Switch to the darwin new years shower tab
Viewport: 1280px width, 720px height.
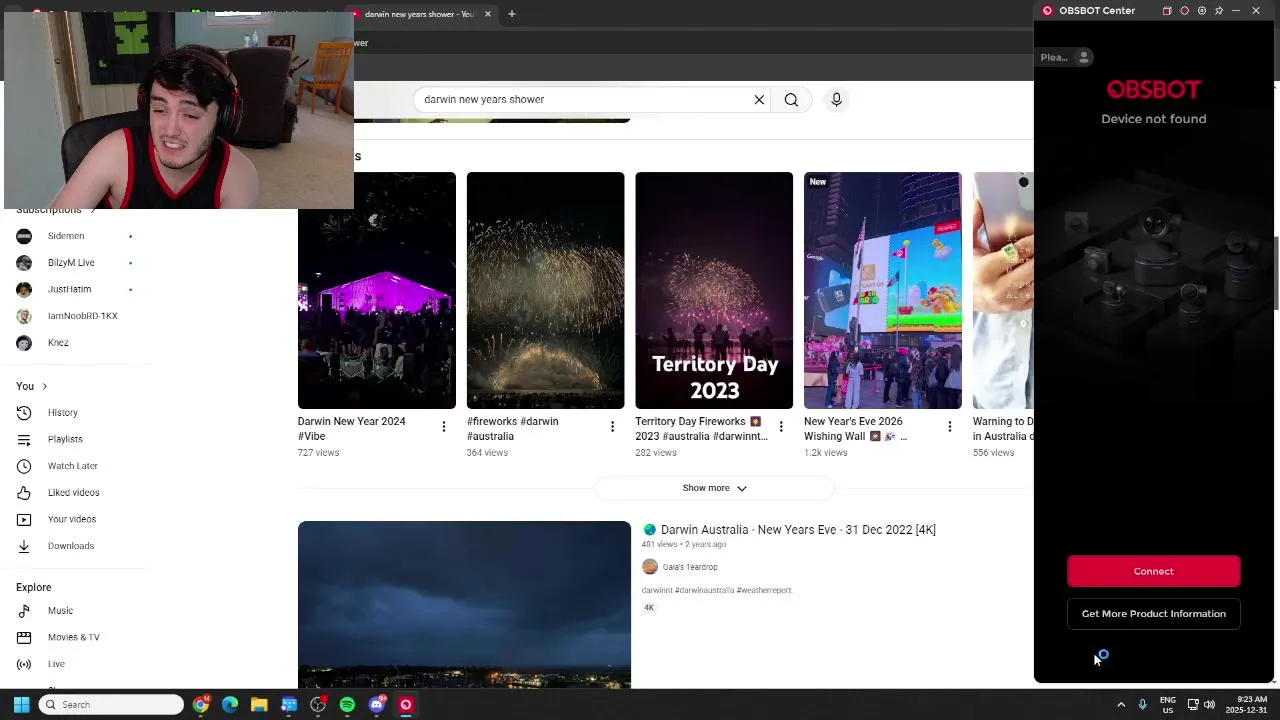(x=418, y=14)
